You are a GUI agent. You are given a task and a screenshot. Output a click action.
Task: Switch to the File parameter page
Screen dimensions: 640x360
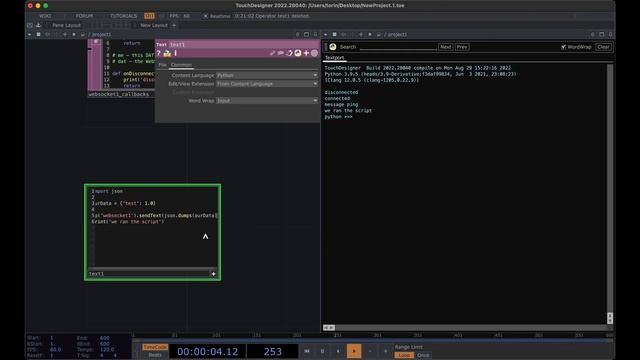click(162, 65)
